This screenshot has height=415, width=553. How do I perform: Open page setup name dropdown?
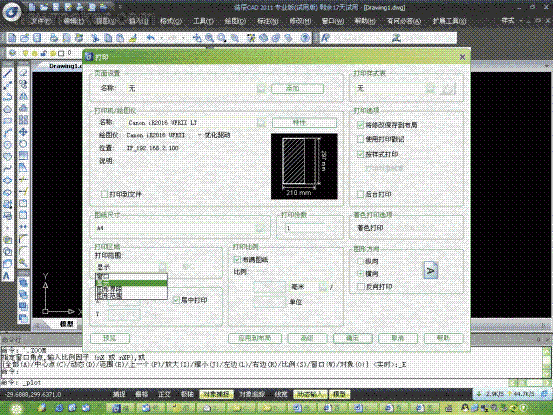[261, 88]
